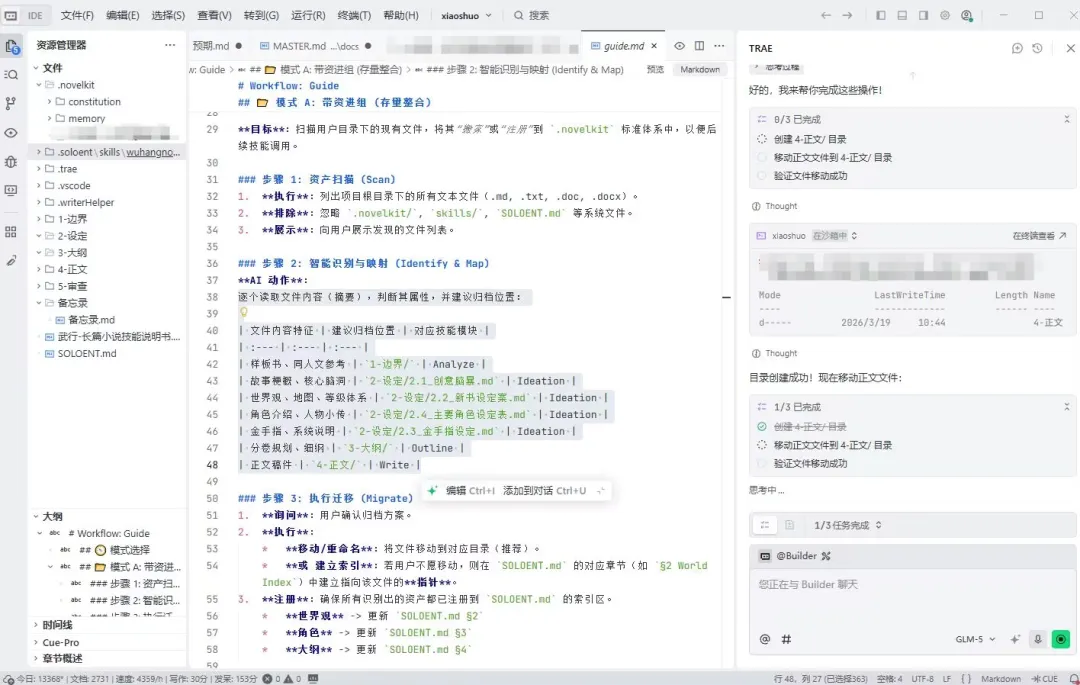Open the 编辑(E) menu
The image size is (1080, 685).
[x=123, y=15]
